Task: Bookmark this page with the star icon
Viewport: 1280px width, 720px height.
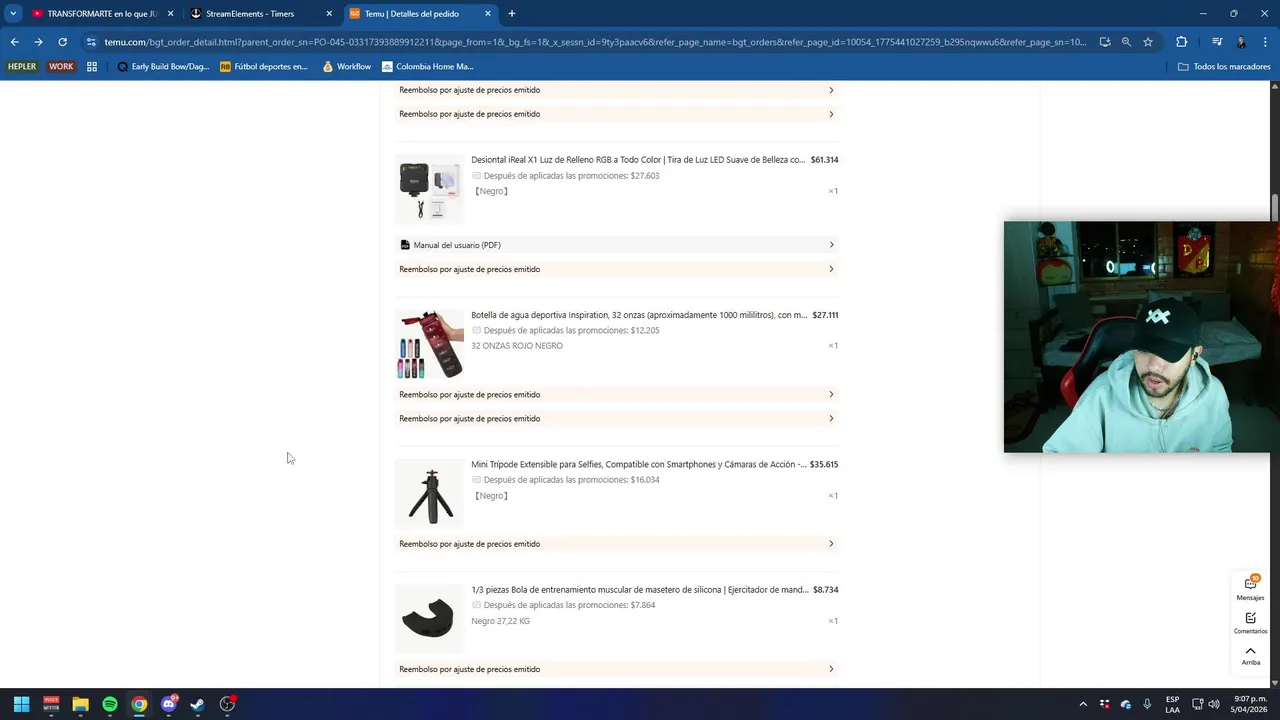Action: point(1148,42)
